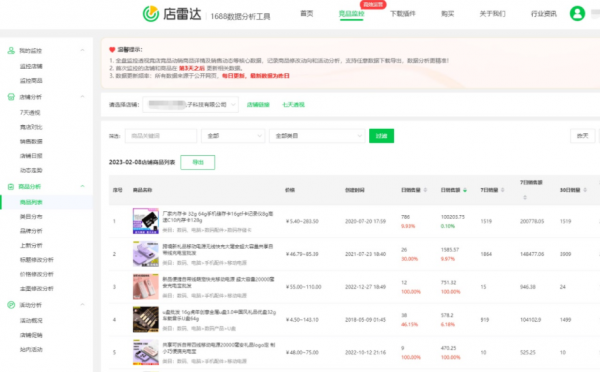Go to 首页 in top navigation
The width and height of the screenshot is (600, 372).
click(307, 14)
